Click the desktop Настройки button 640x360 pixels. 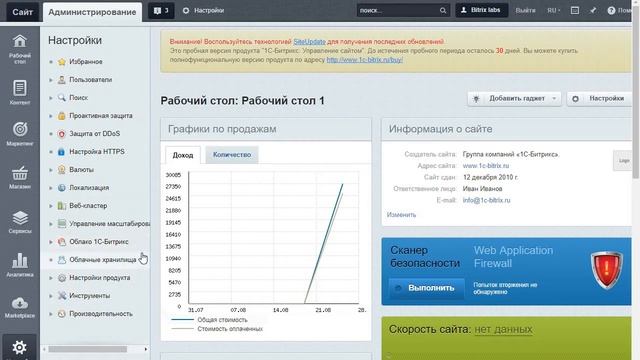pyautogui.click(x=599, y=98)
